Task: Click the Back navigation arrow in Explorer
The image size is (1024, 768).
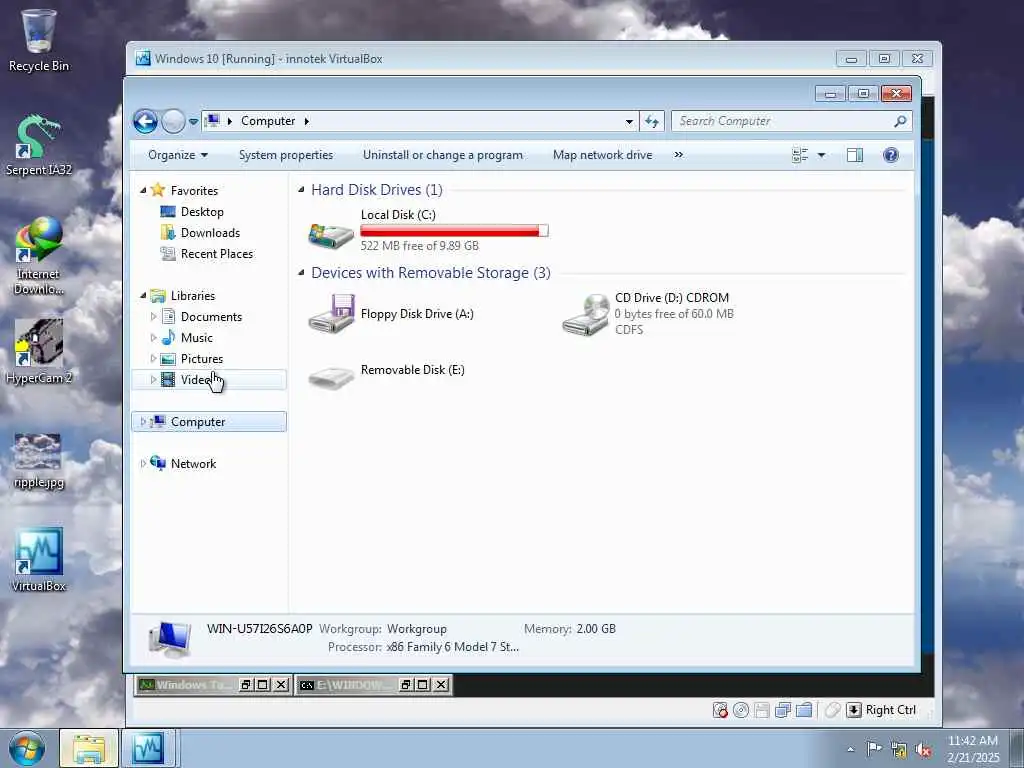Action: 145,121
